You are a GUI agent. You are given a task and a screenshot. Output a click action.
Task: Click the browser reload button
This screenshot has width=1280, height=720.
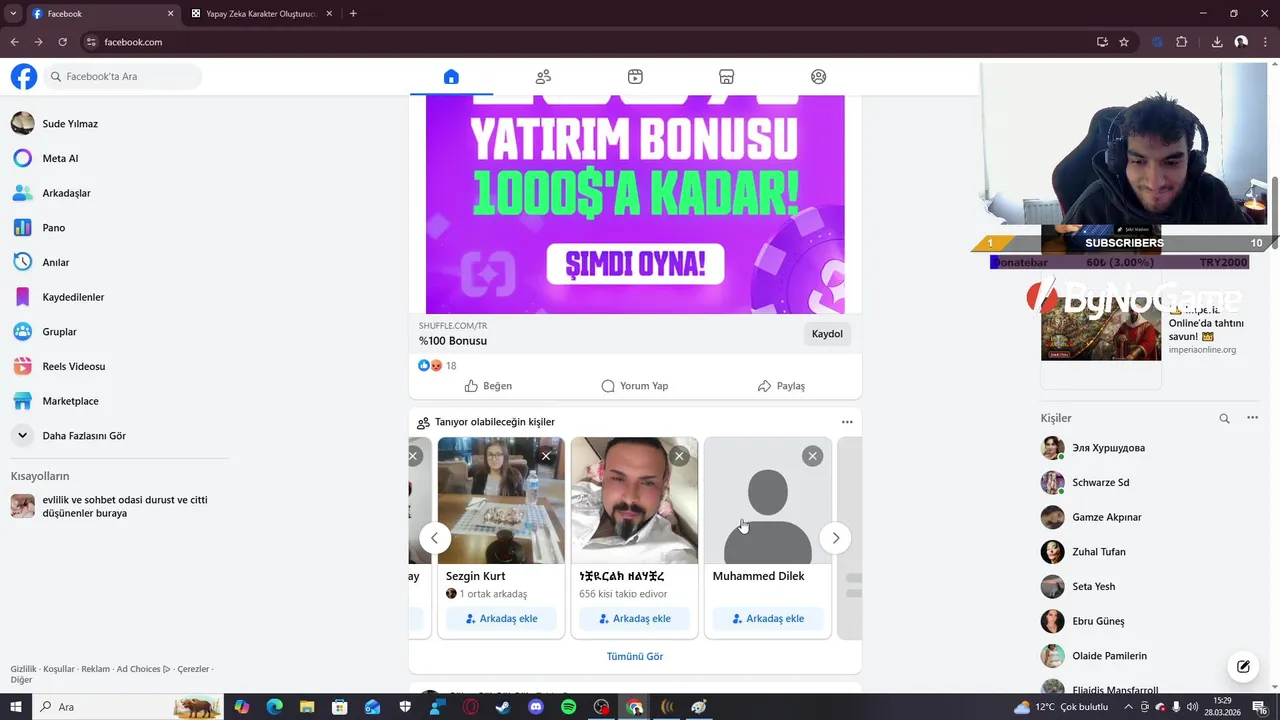pyautogui.click(x=62, y=42)
